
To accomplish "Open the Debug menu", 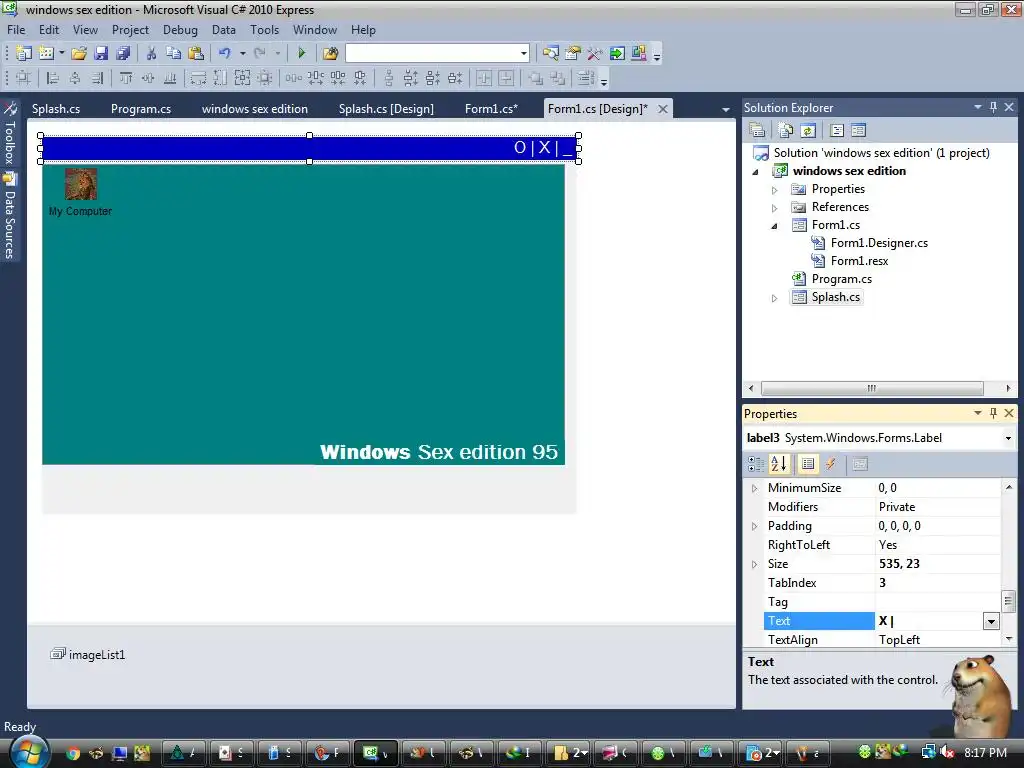I will pos(180,30).
